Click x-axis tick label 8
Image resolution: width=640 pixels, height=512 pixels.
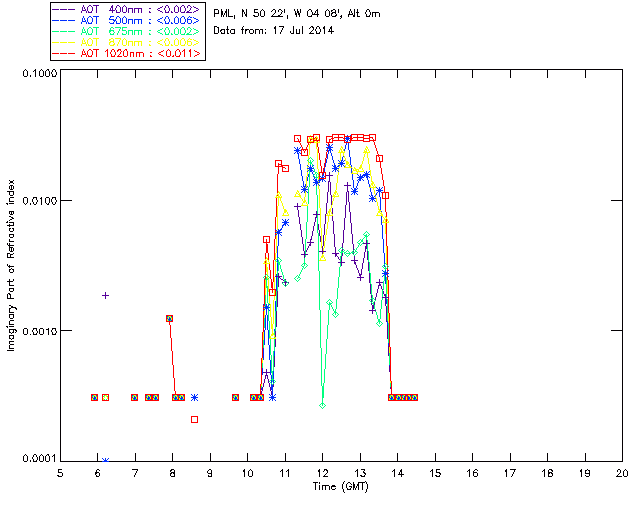tap(172, 473)
